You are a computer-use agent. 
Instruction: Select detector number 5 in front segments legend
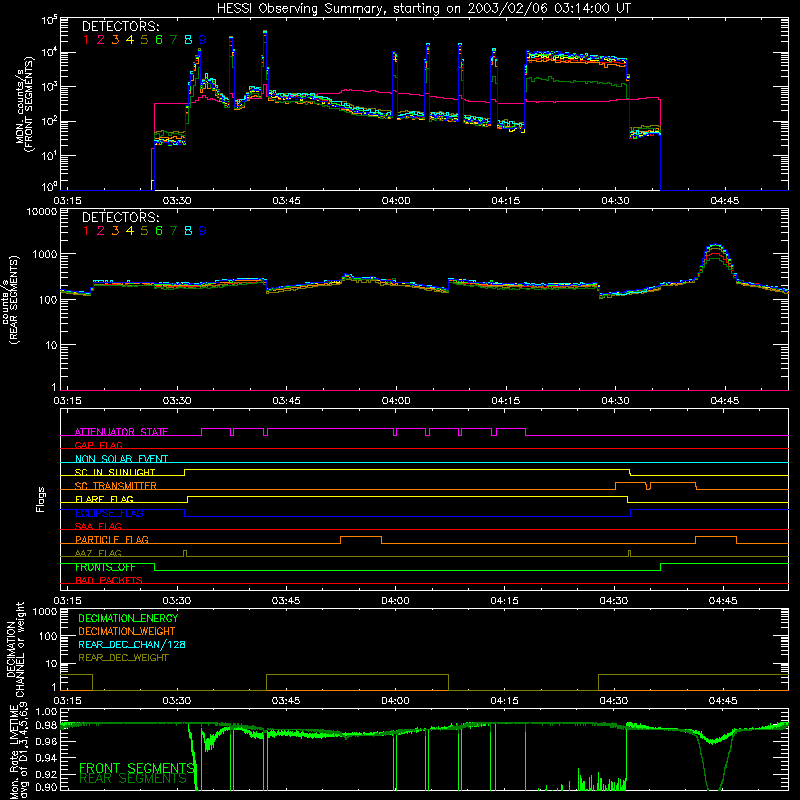click(144, 40)
